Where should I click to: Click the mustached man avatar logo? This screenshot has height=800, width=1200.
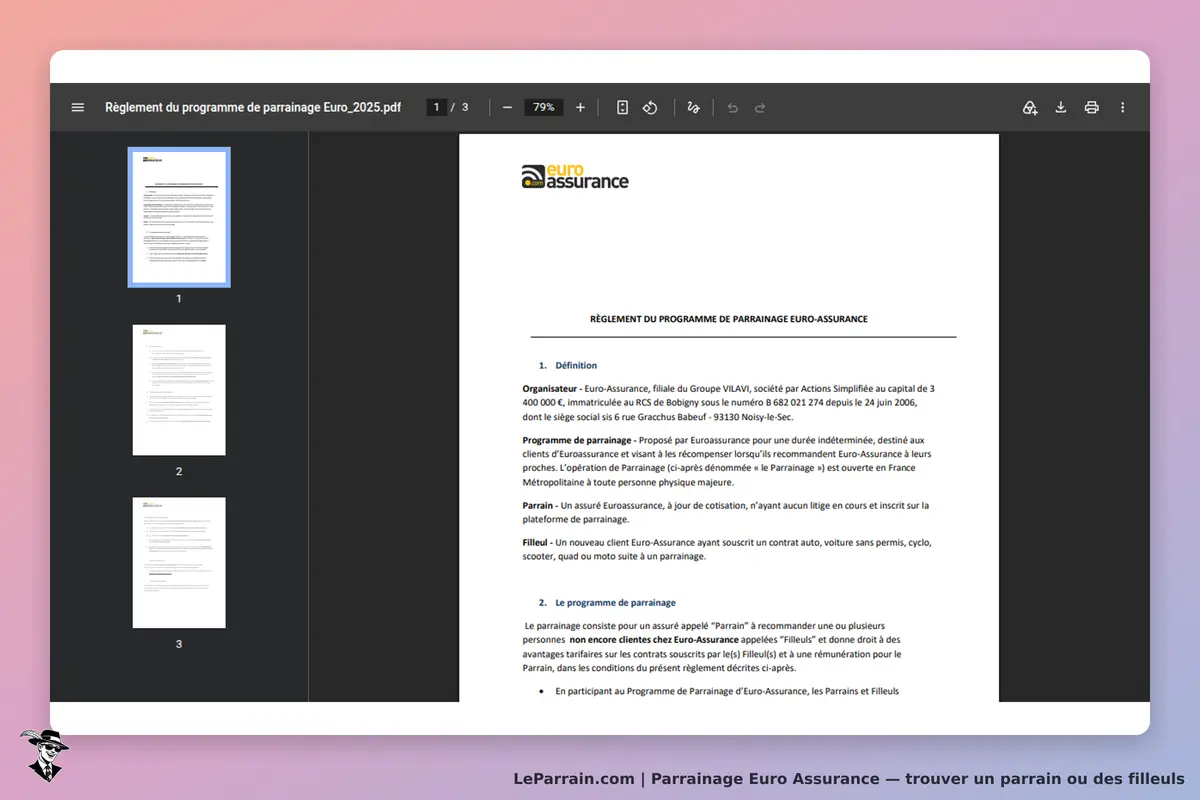[43, 755]
